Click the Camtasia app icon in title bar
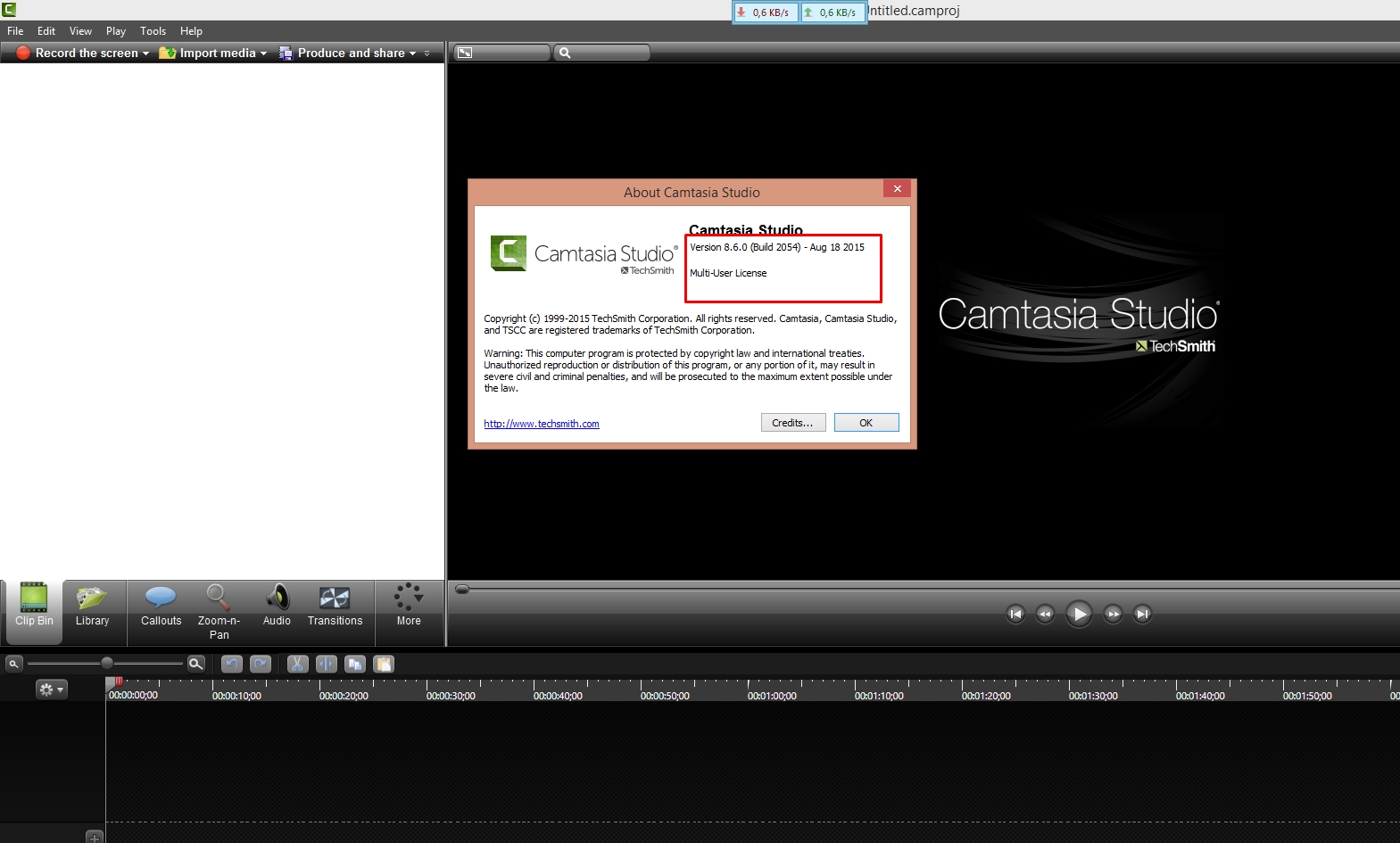Viewport: 1400px width, 843px height. tap(9, 10)
